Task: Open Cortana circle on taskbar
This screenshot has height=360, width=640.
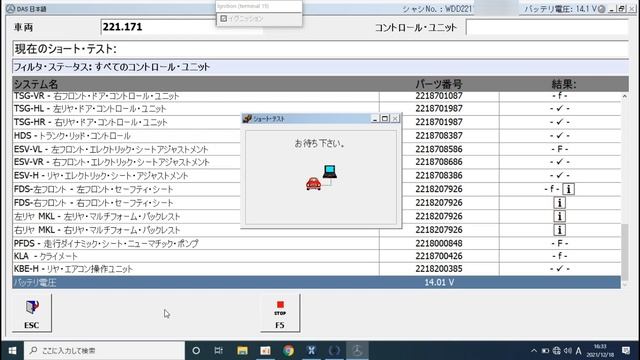Action: pos(196,351)
